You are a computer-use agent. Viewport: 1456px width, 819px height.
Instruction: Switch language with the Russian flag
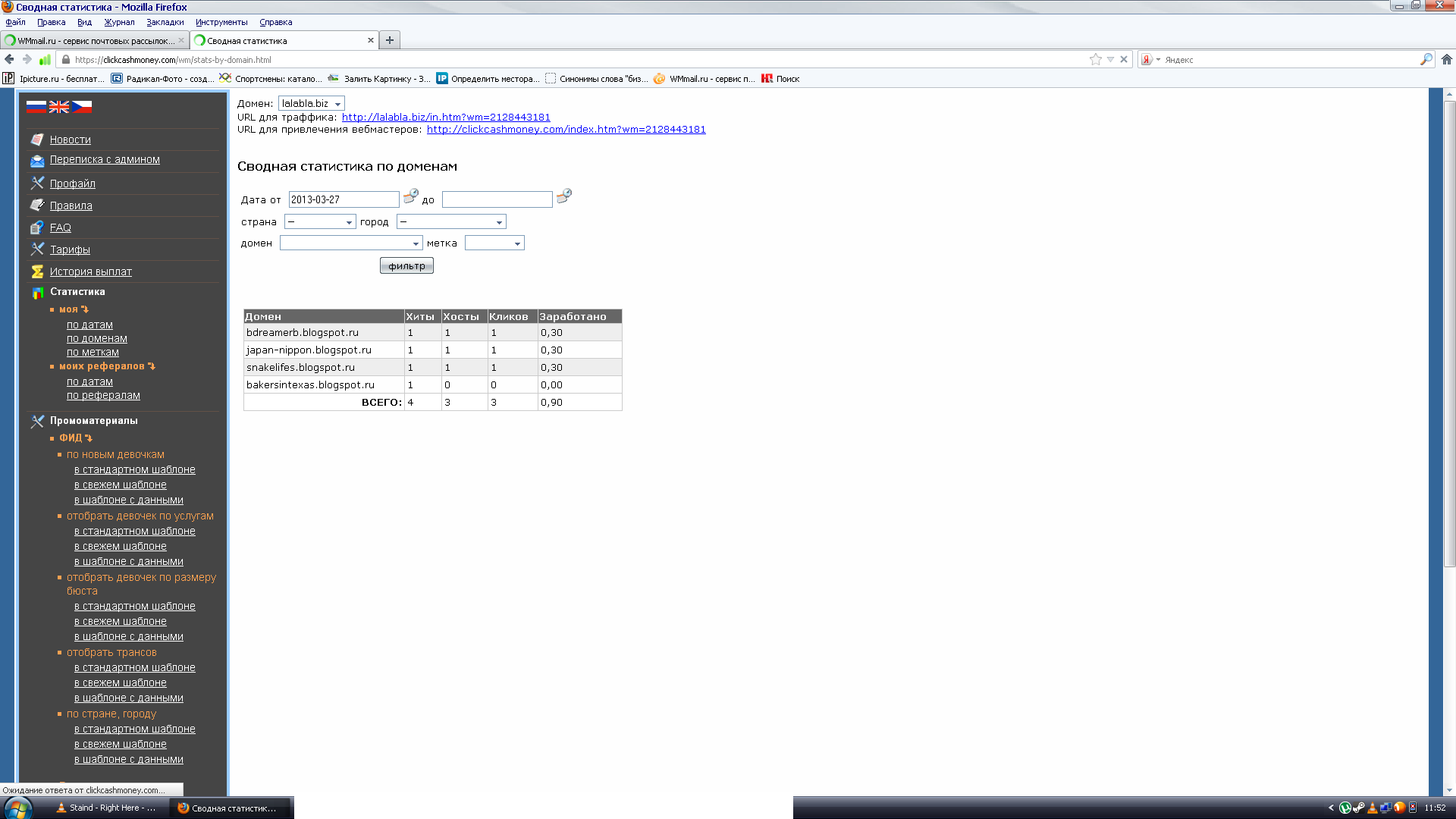click(x=36, y=107)
